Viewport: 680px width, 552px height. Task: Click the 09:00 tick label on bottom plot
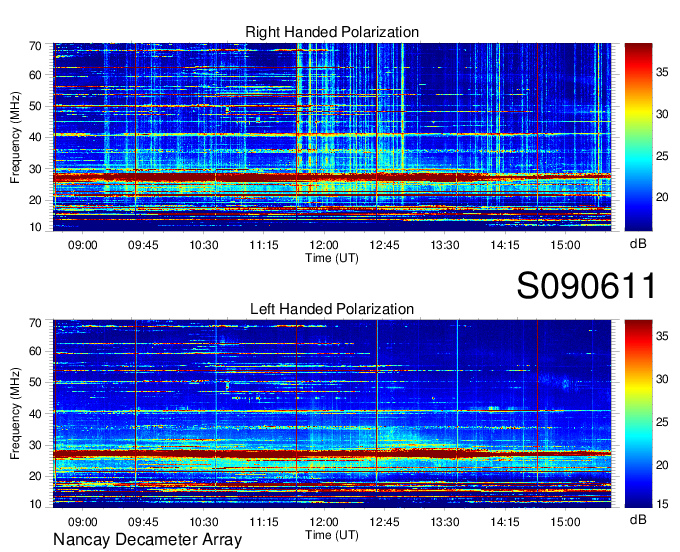tap(82, 522)
